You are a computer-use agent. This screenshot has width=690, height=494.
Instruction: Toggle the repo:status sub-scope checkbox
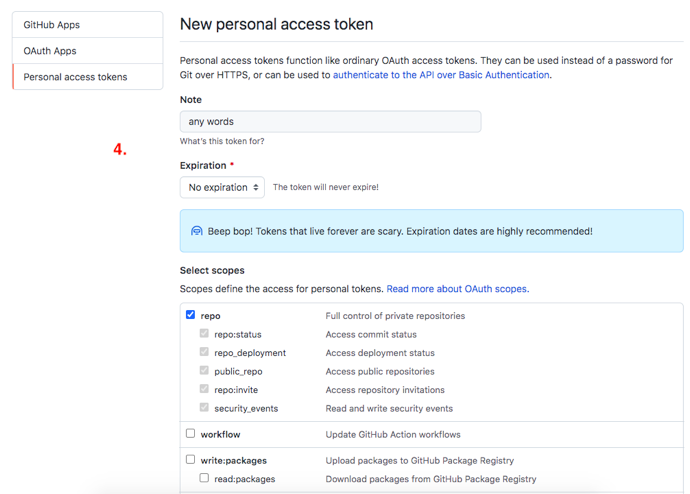tap(204, 334)
